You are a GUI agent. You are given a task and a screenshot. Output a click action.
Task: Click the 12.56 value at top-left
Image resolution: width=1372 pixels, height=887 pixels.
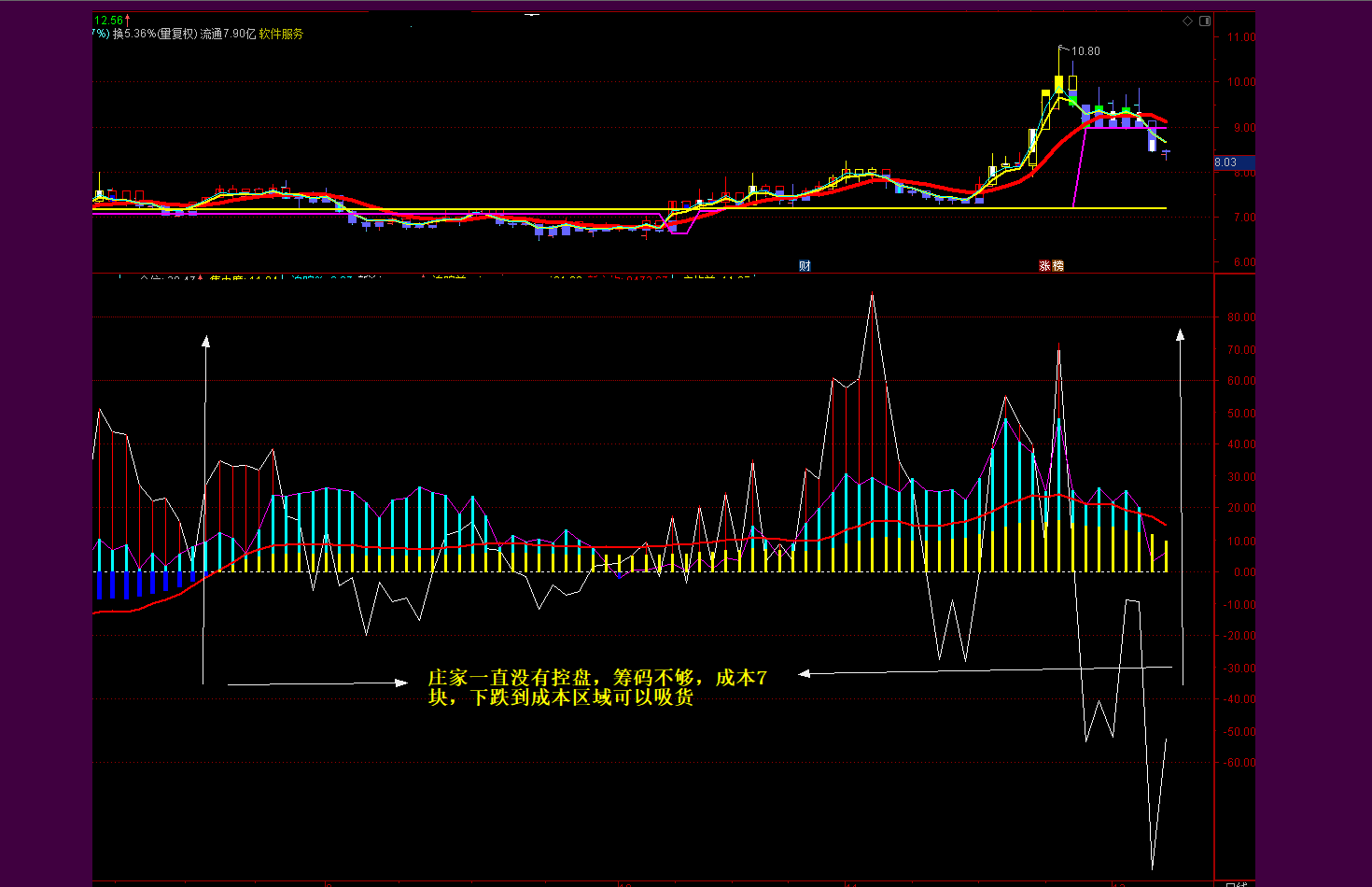pos(109,20)
